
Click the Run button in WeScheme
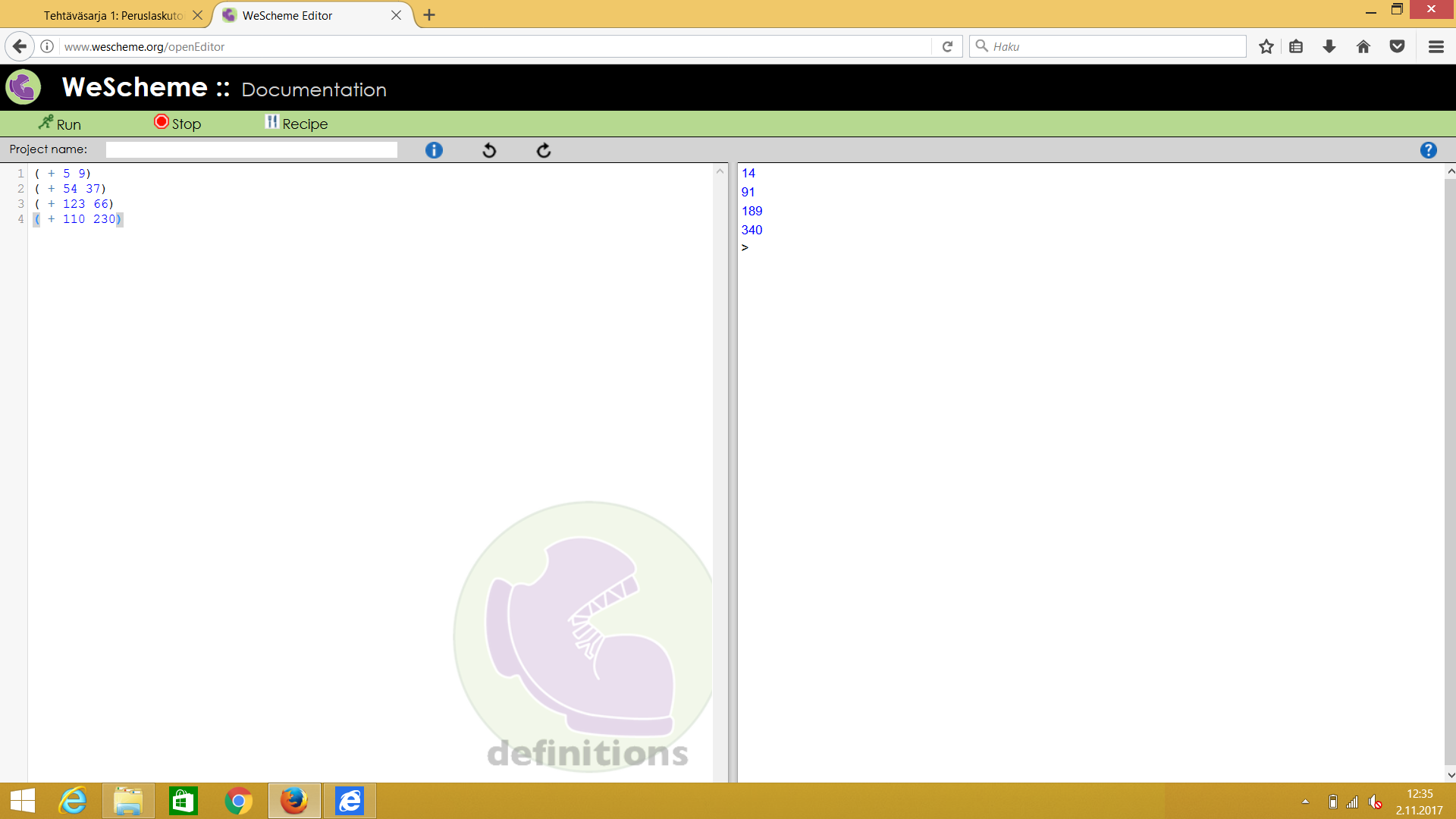point(60,124)
